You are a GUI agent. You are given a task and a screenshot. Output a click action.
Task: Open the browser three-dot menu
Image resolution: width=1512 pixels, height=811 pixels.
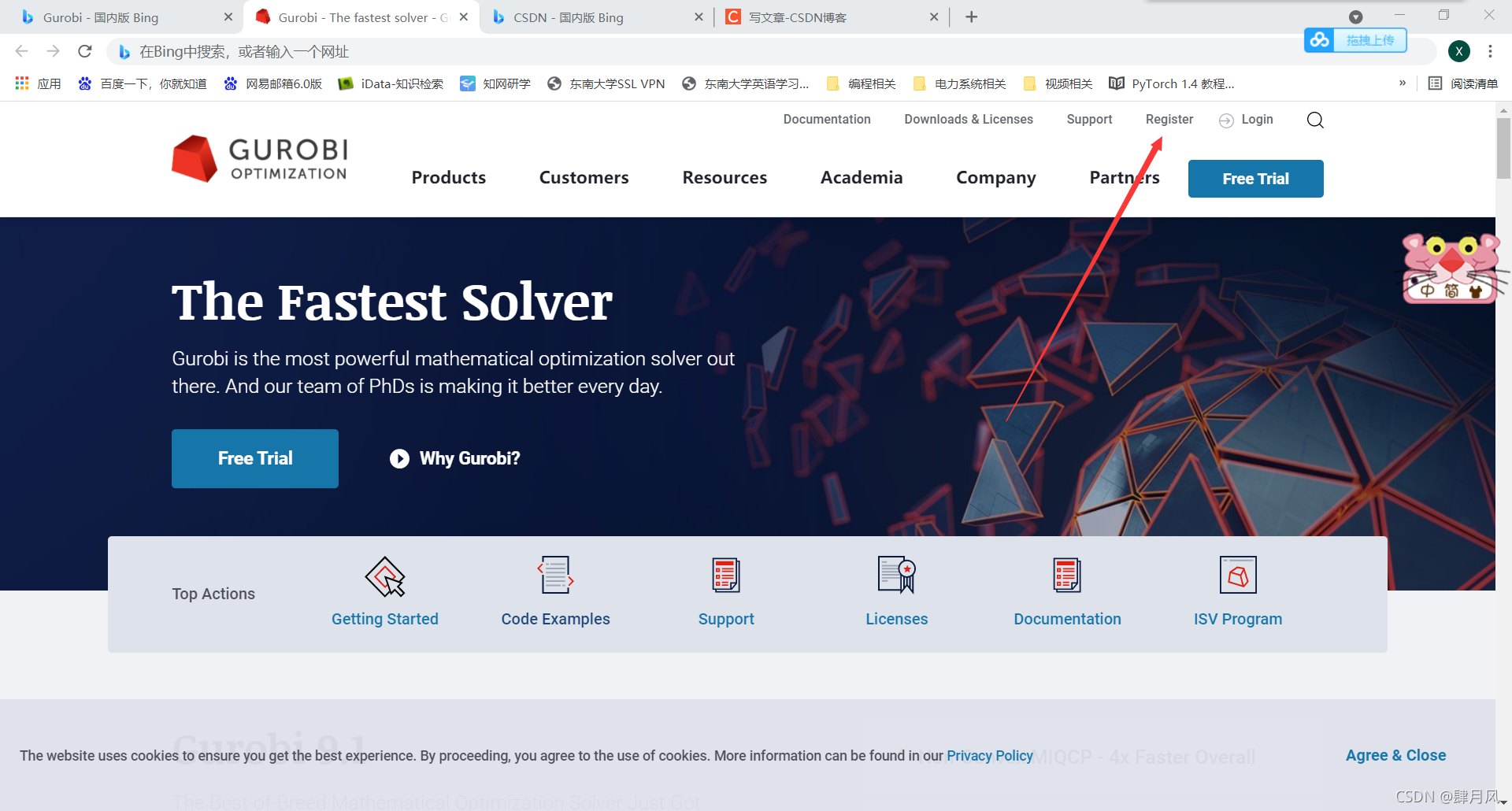point(1490,51)
